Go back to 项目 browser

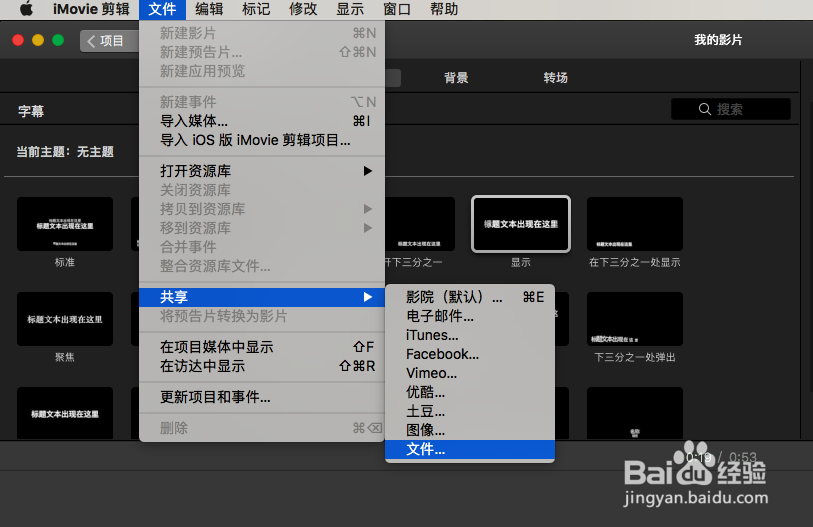tap(109, 40)
